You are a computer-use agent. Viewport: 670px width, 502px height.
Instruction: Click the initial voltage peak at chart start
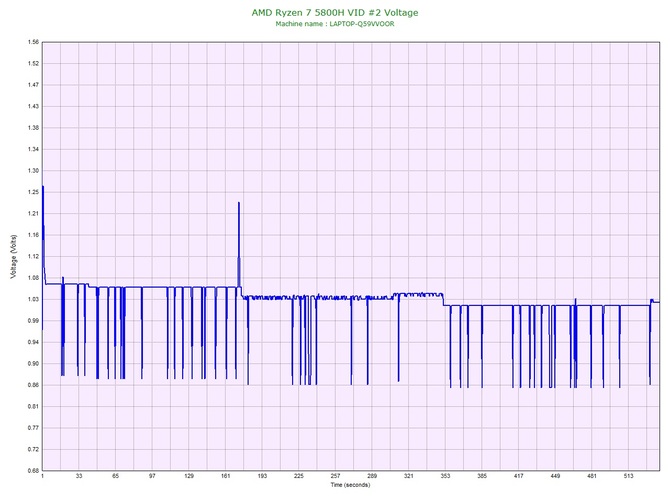click(x=43, y=188)
